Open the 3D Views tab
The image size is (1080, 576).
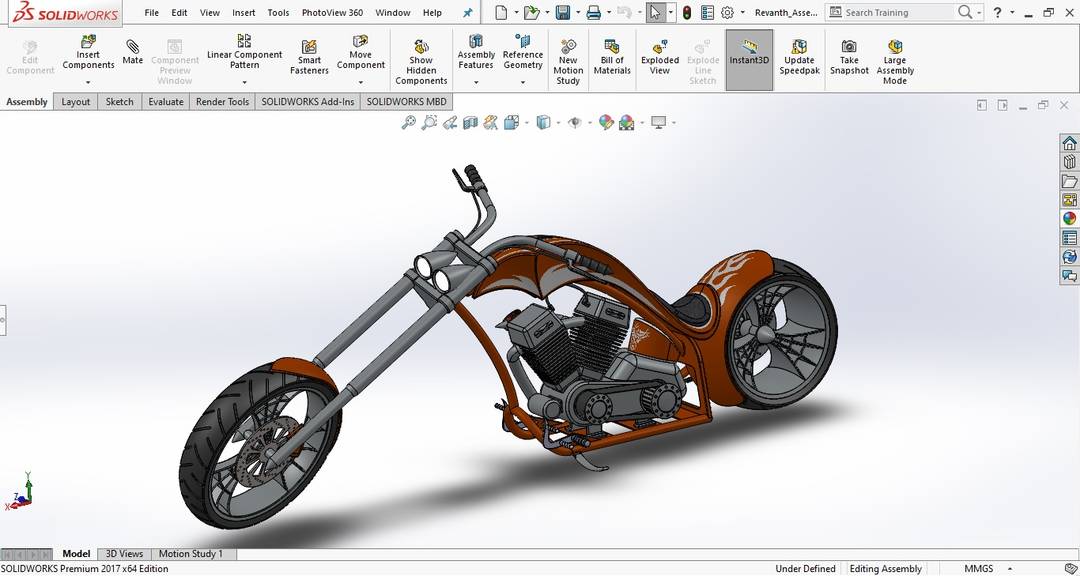[124, 554]
